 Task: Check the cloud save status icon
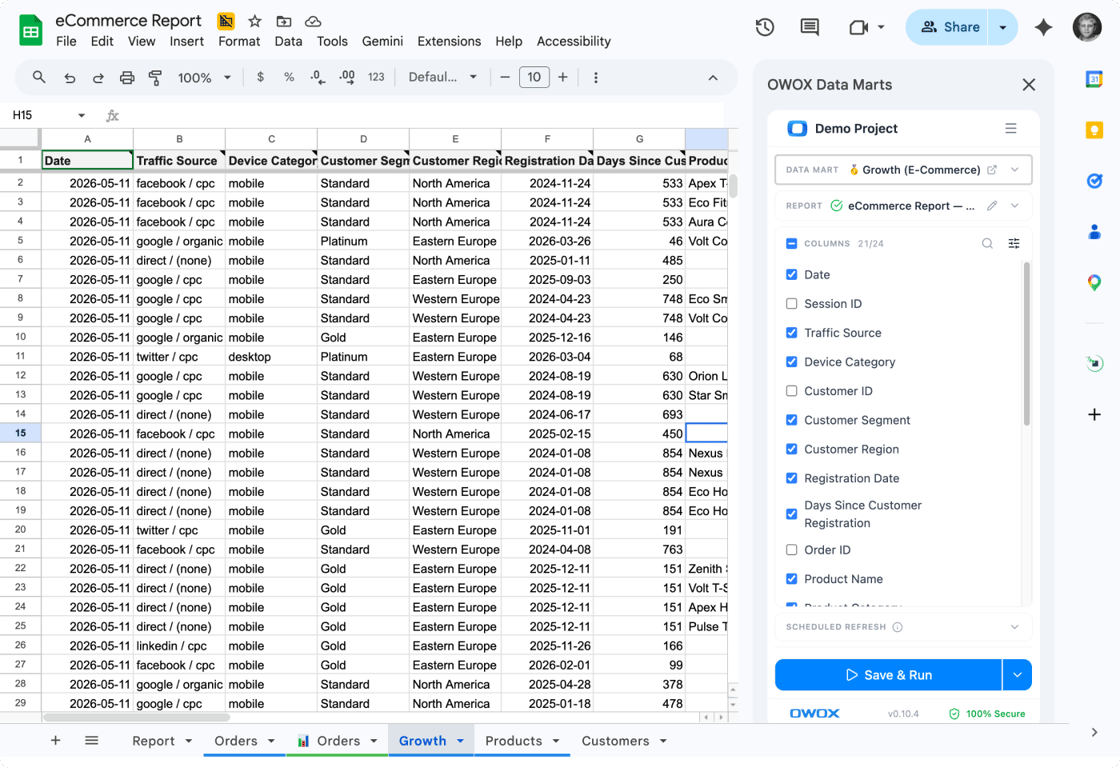[313, 21]
